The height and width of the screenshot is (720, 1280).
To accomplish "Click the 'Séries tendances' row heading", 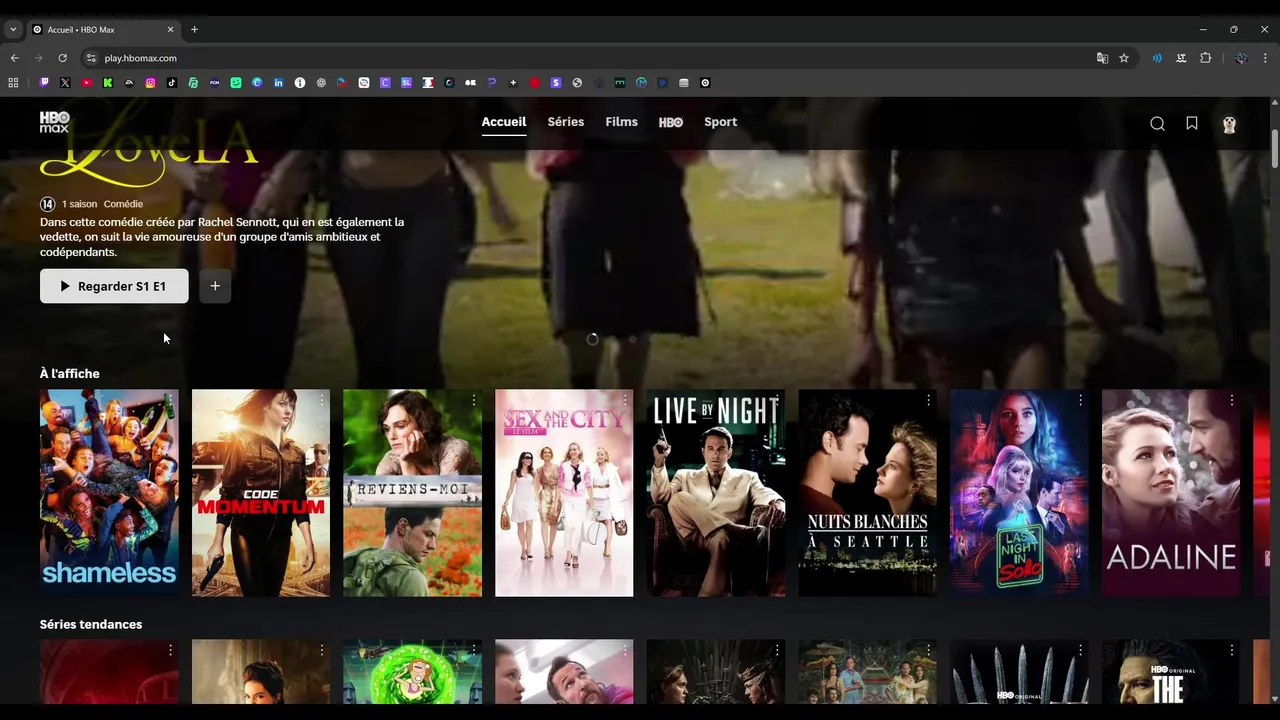I will click(91, 624).
